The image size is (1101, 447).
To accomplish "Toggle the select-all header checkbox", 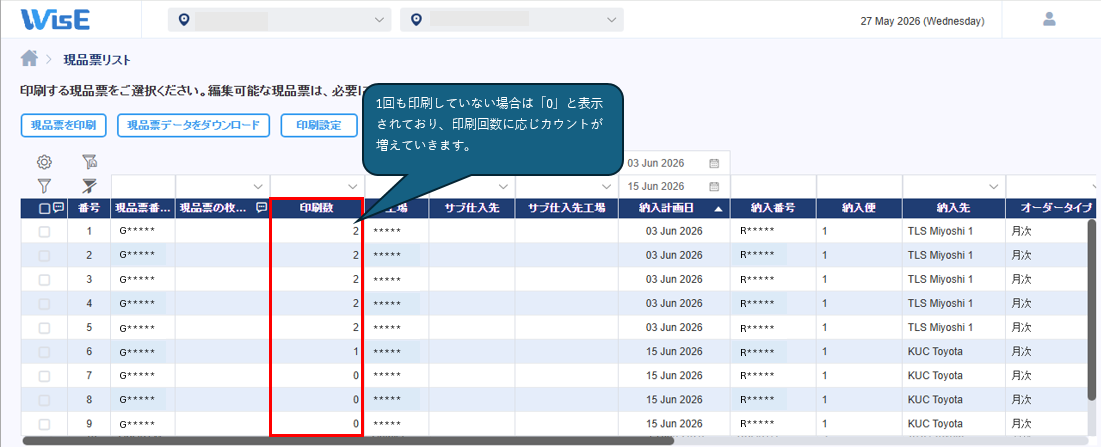I will 44,208.
